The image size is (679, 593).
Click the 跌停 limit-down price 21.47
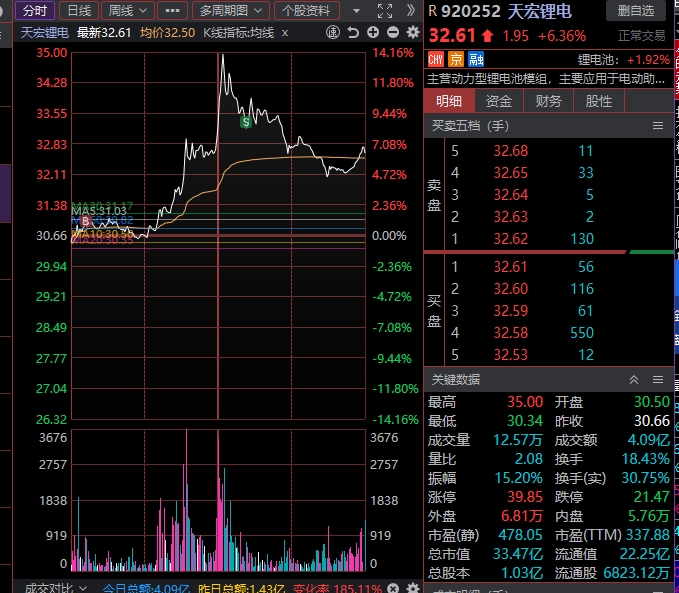point(652,497)
